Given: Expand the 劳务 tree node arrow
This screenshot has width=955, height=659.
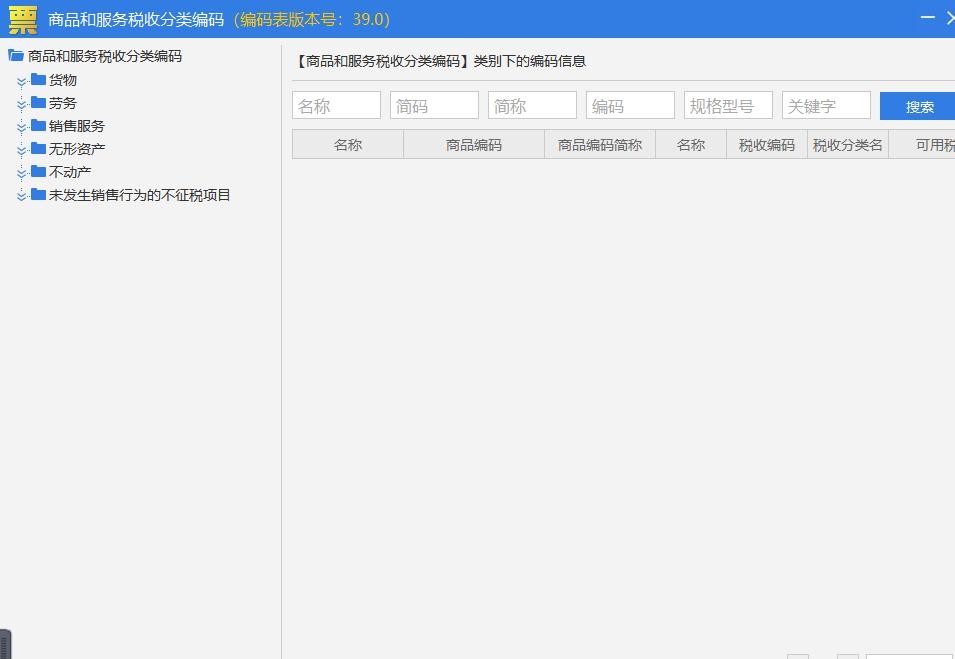Looking at the screenshot, I should point(22,104).
